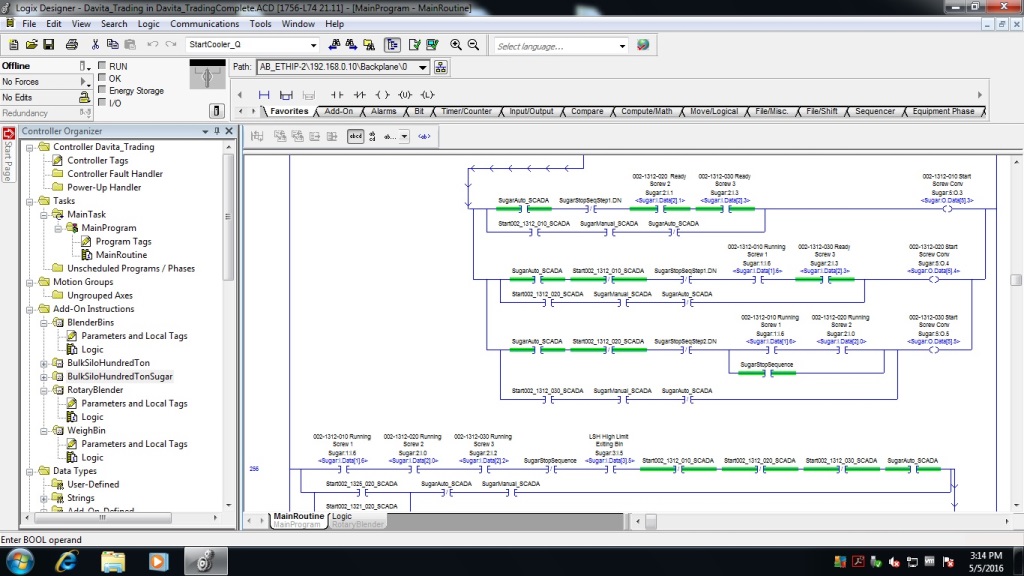Open Windows Explorer from the taskbar
Viewport: 1024px width, 576px height.
(112, 561)
